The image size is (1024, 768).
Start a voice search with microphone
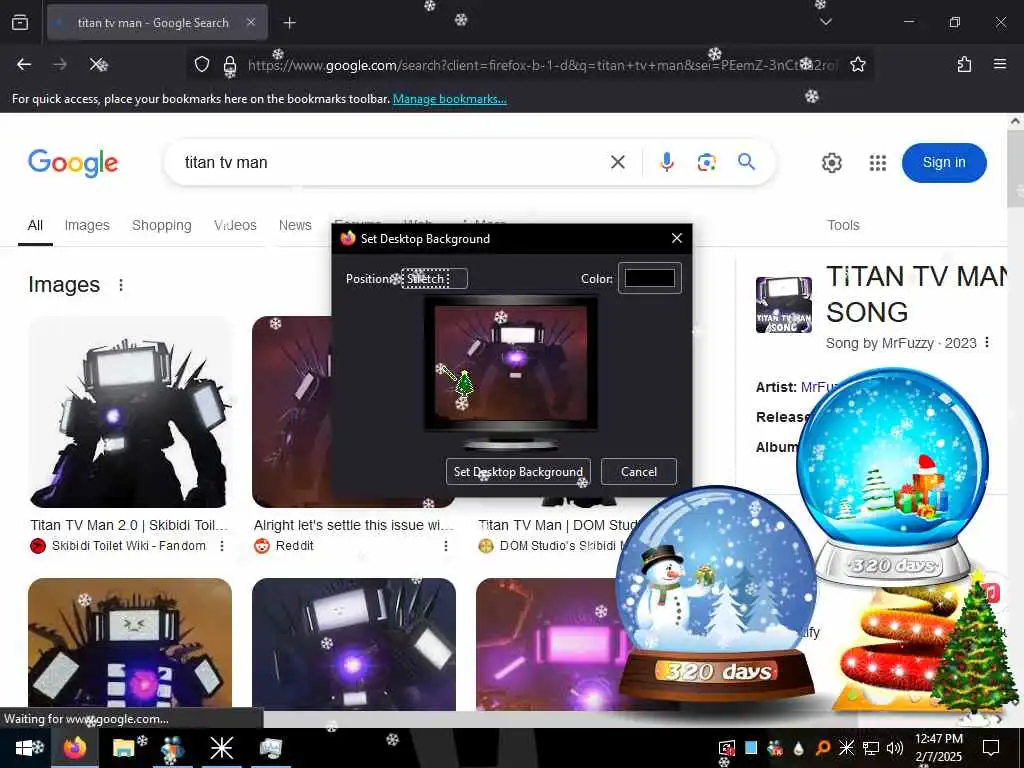click(666, 162)
